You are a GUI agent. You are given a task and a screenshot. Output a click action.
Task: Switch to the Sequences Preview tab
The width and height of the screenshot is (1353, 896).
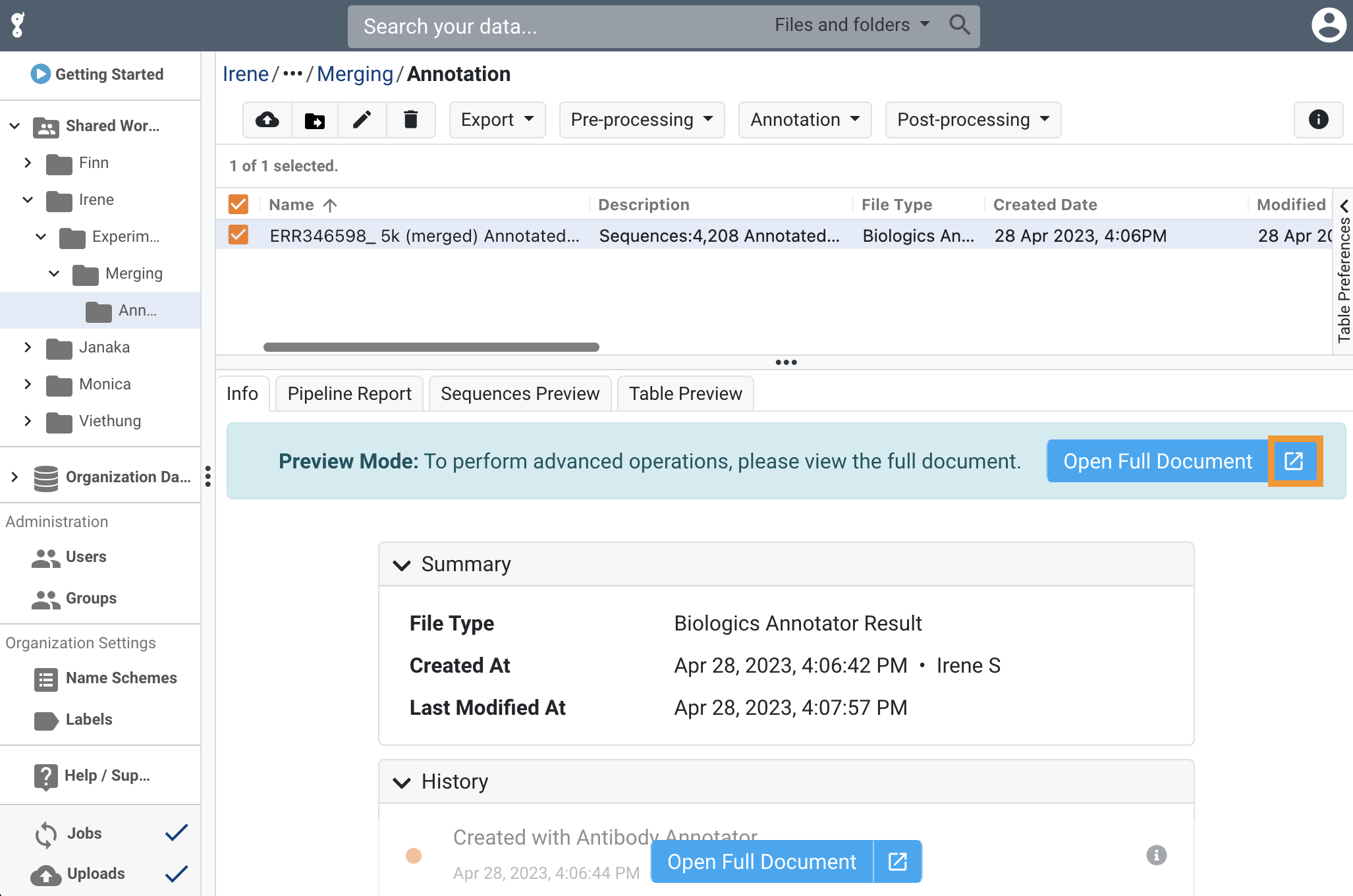(x=520, y=394)
